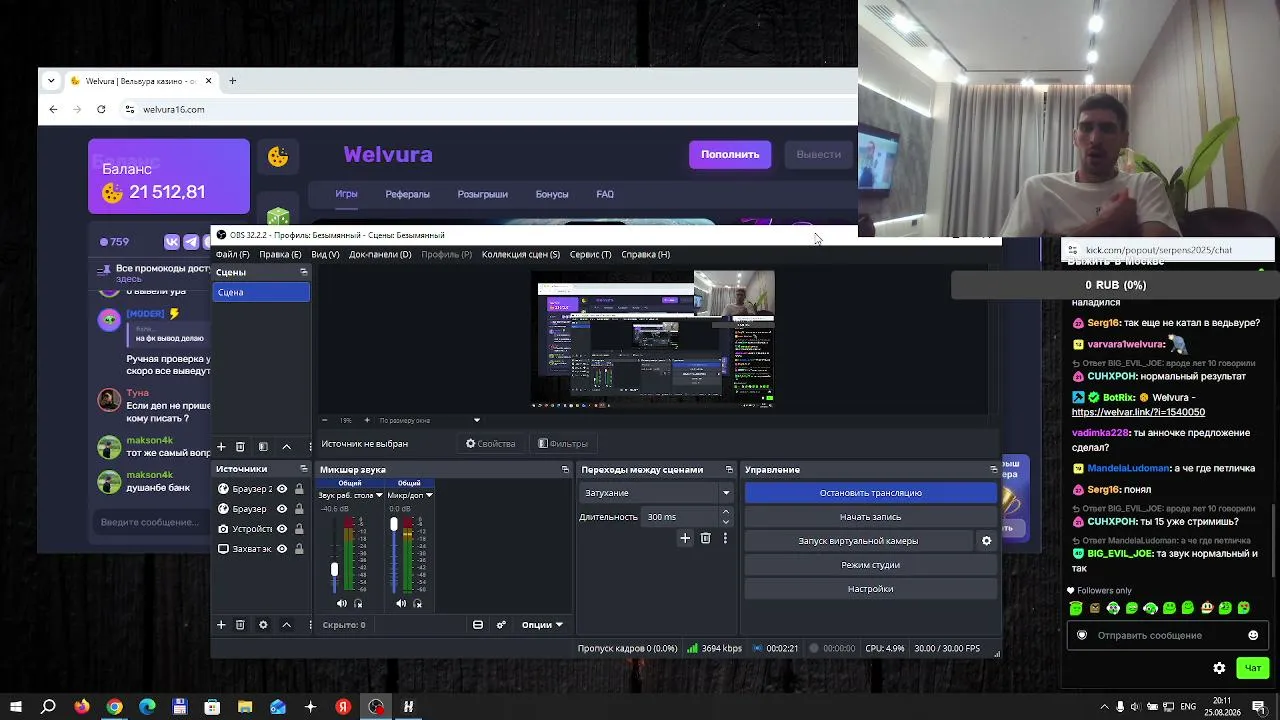
Task: Open the Коллекция сцен (S) menu
Action: pos(521,254)
